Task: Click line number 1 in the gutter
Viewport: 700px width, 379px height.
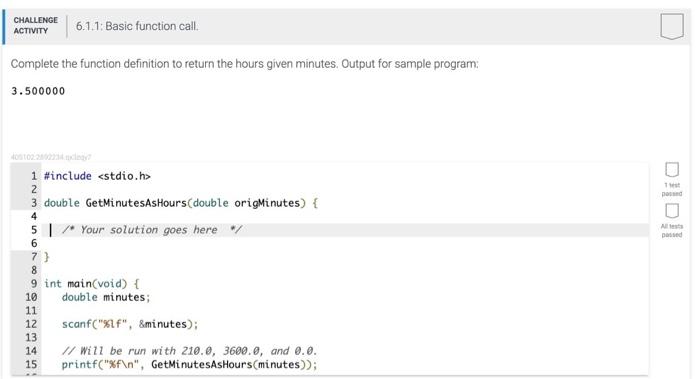Action: click(34, 176)
